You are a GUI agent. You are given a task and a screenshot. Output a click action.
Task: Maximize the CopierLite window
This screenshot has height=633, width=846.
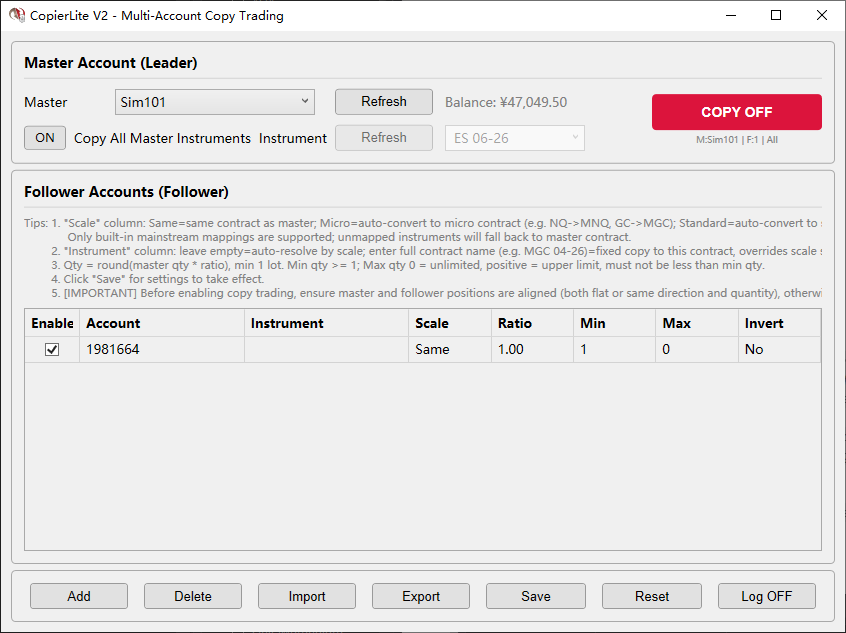(775, 16)
